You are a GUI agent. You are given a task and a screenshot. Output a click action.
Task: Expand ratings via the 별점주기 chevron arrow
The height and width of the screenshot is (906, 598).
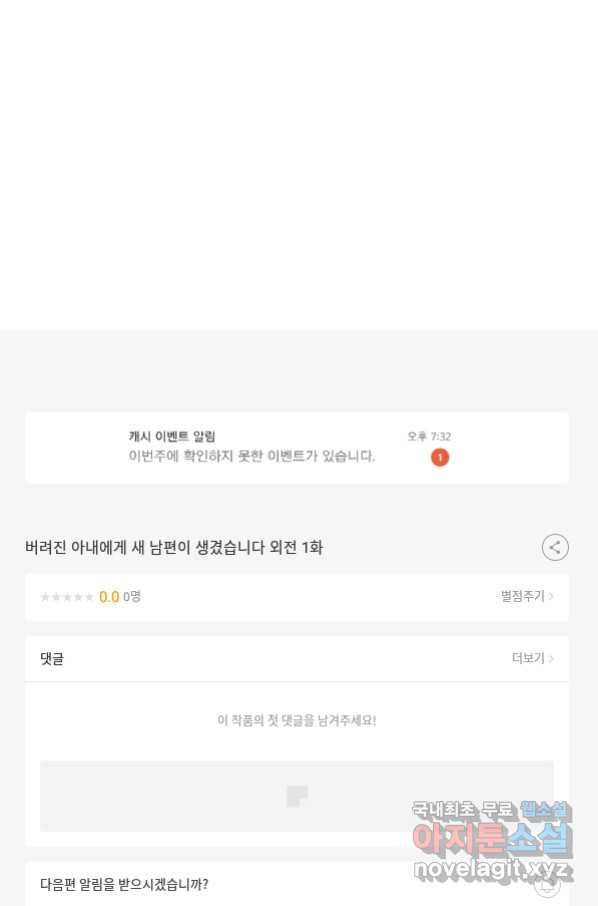click(551, 596)
